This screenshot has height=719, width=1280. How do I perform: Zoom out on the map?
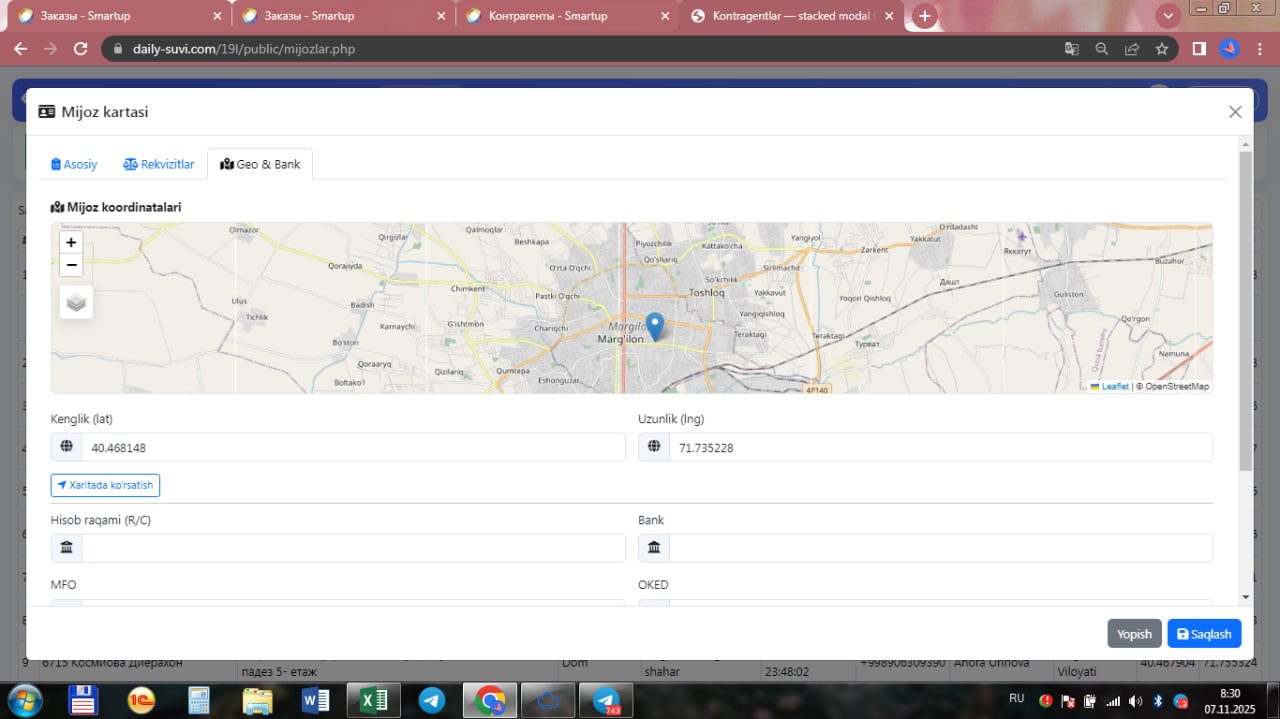click(x=71, y=265)
